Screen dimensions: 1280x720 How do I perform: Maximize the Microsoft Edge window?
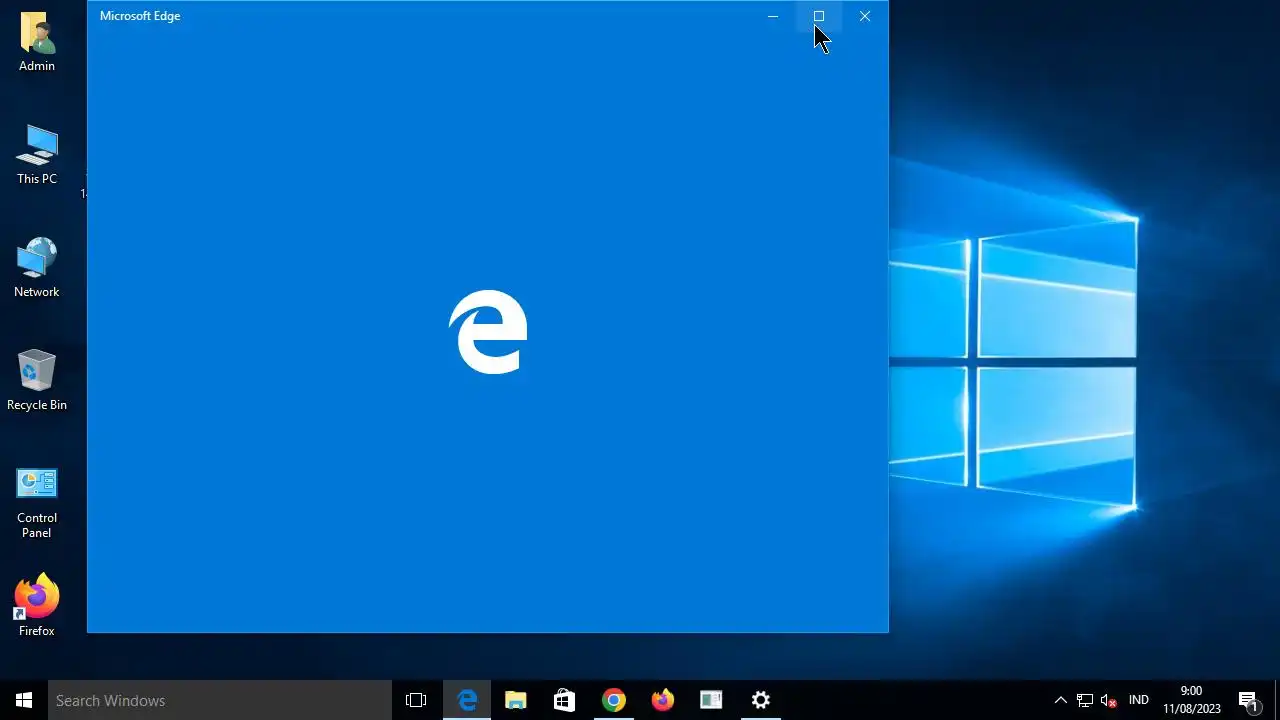819,16
